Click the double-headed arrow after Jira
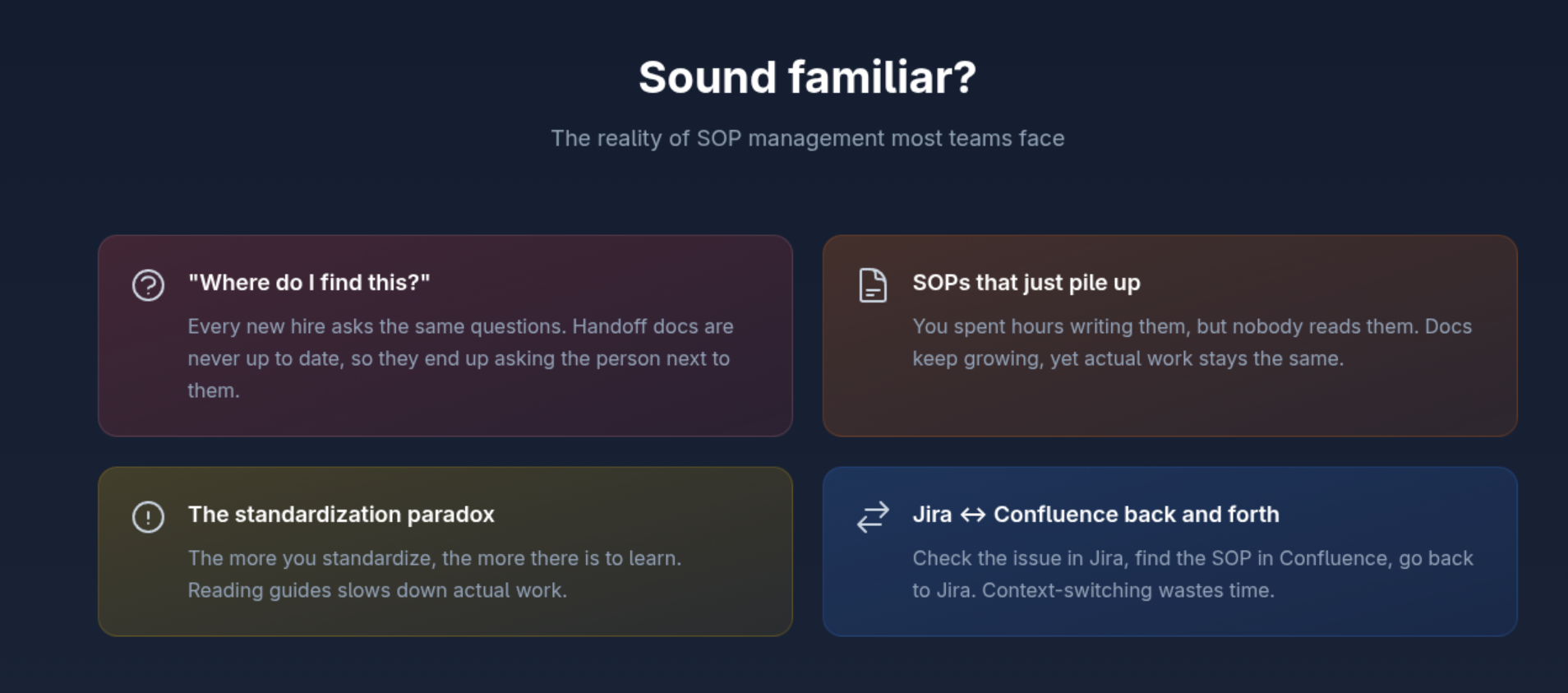The width and height of the screenshot is (1568, 693). pos(973,515)
